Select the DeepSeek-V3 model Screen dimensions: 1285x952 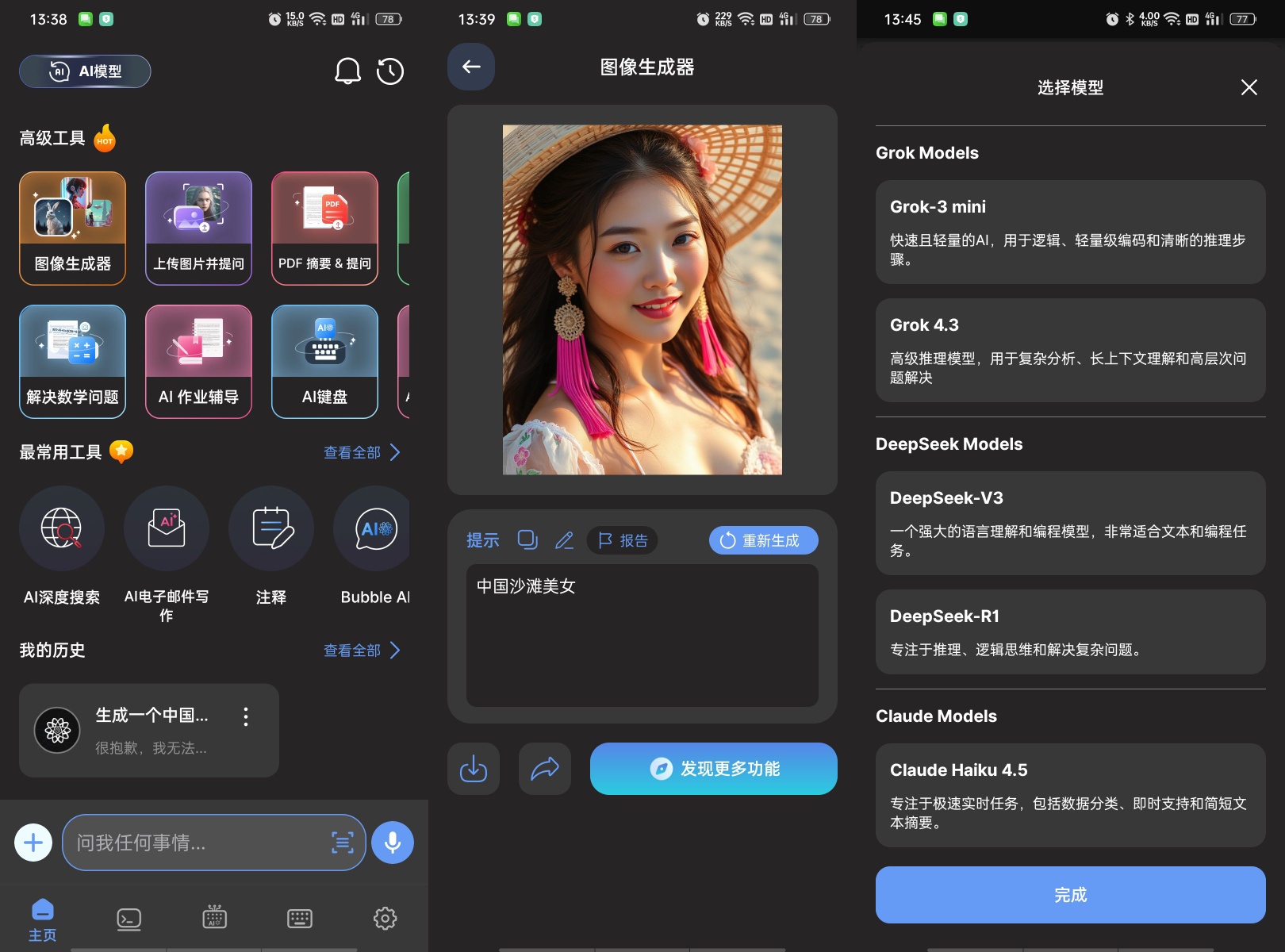pos(1071,523)
